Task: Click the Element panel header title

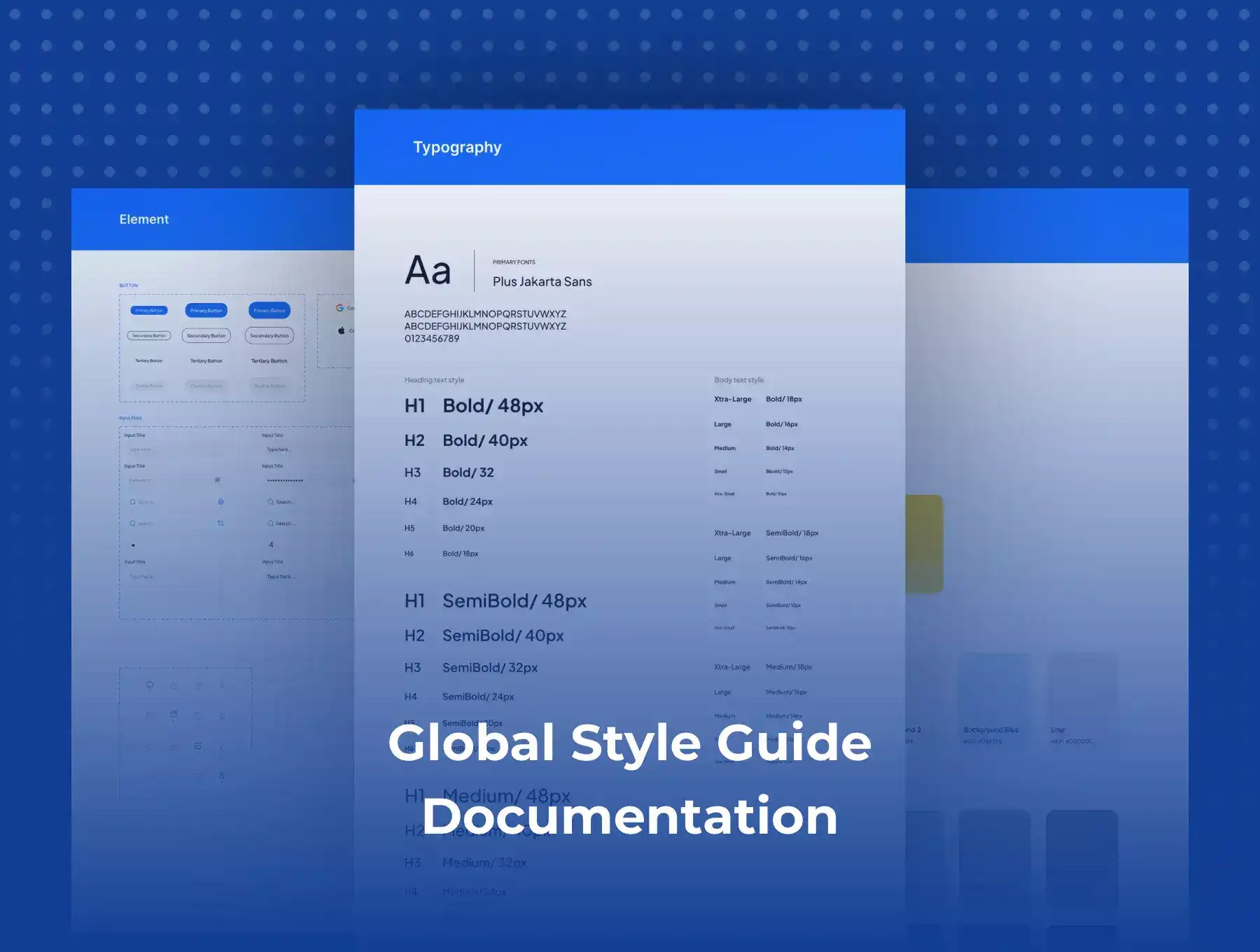Action: 143,220
